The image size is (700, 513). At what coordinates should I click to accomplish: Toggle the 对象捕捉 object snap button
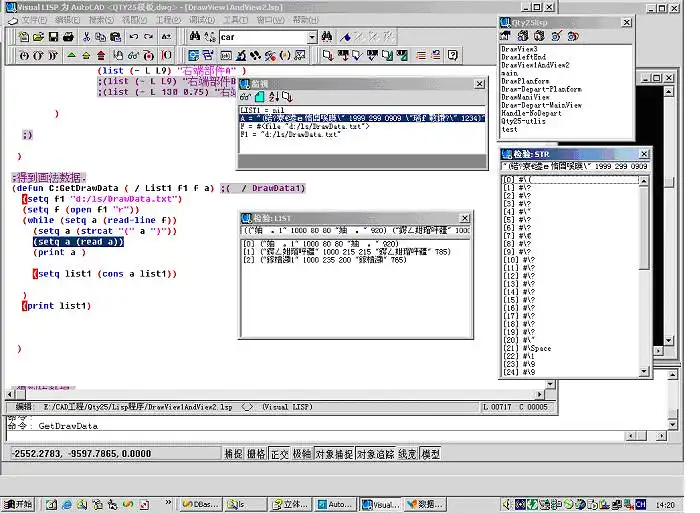point(334,454)
